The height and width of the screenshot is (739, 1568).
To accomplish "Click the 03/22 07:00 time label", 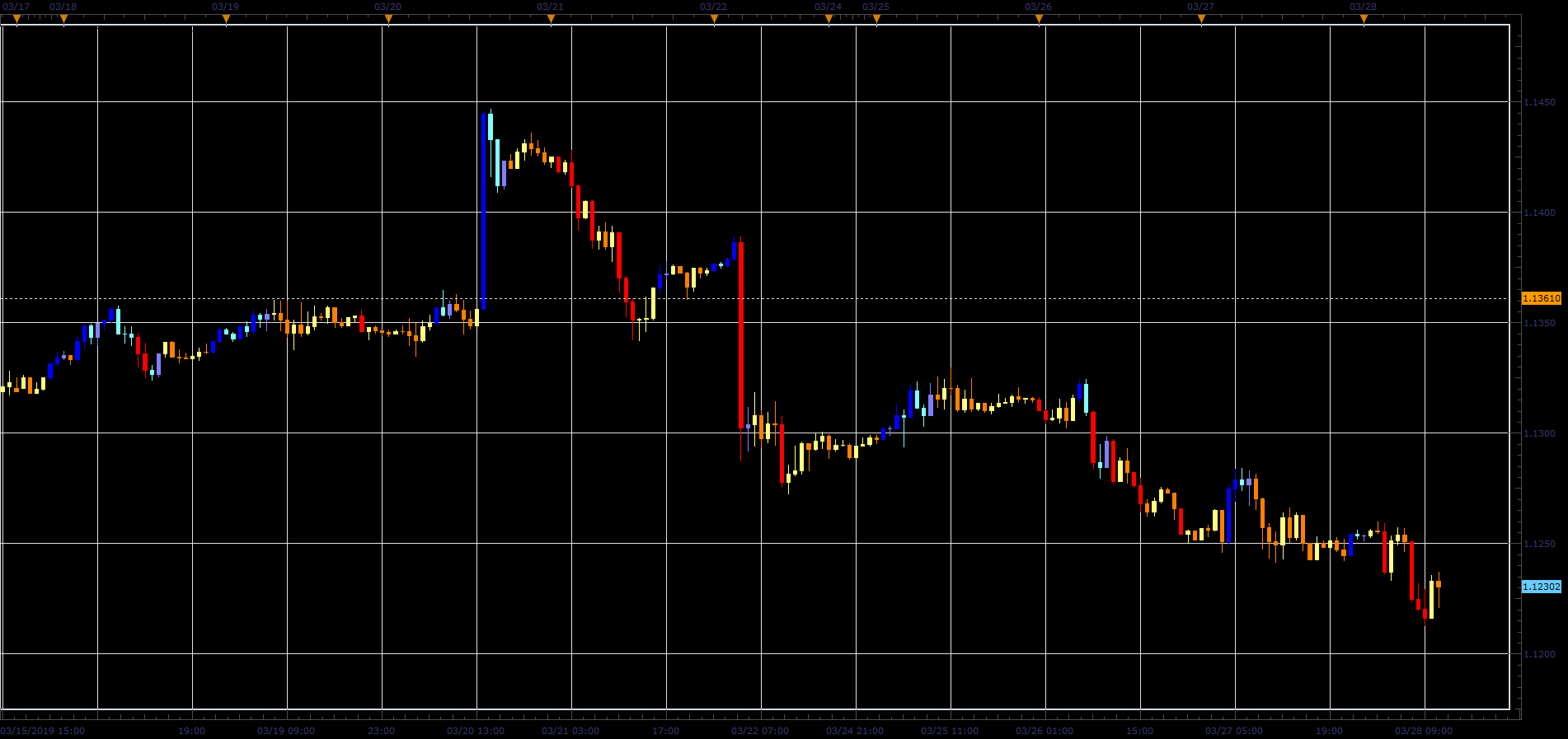I will pyautogui.click(x=760, y=731).
